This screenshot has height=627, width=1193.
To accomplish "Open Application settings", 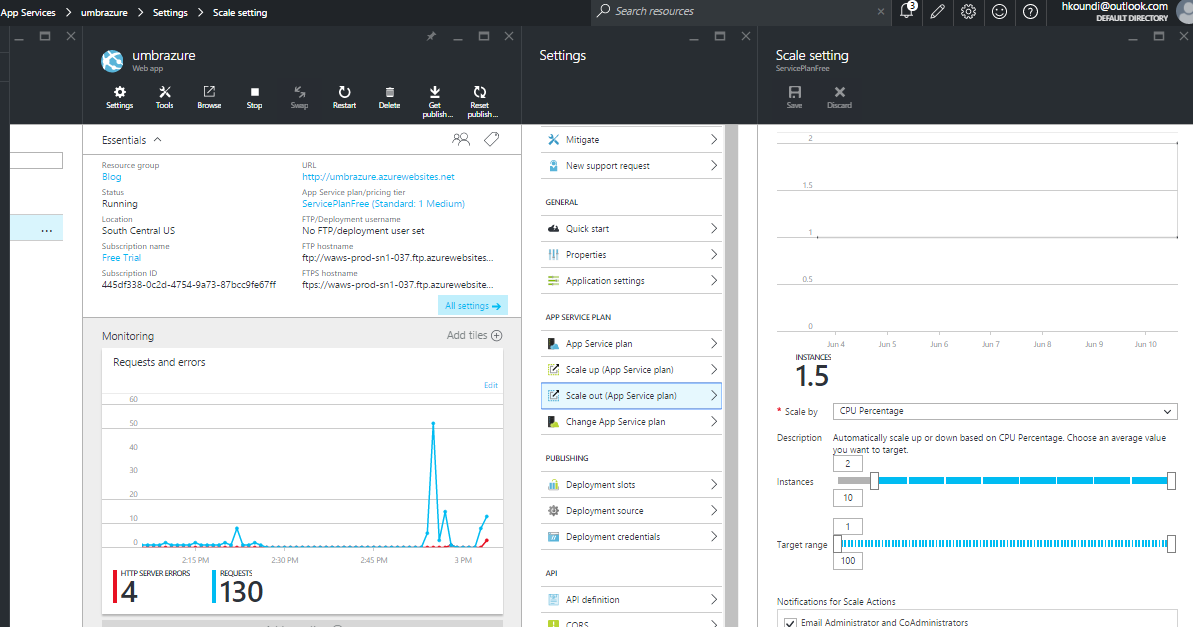I will [631, 281].
